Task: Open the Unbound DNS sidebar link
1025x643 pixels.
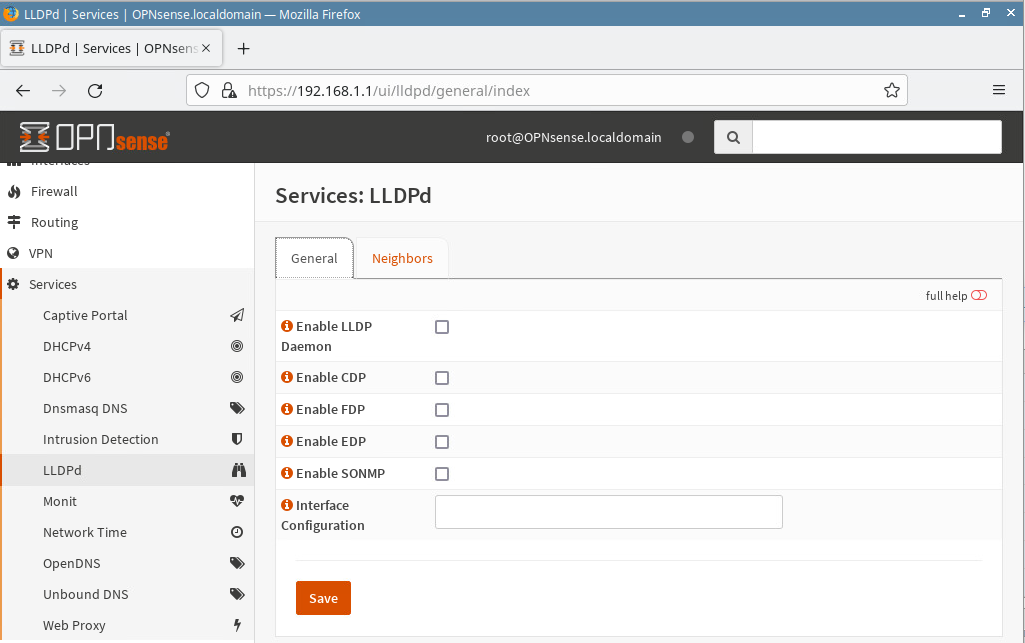Action: (86, 594)
